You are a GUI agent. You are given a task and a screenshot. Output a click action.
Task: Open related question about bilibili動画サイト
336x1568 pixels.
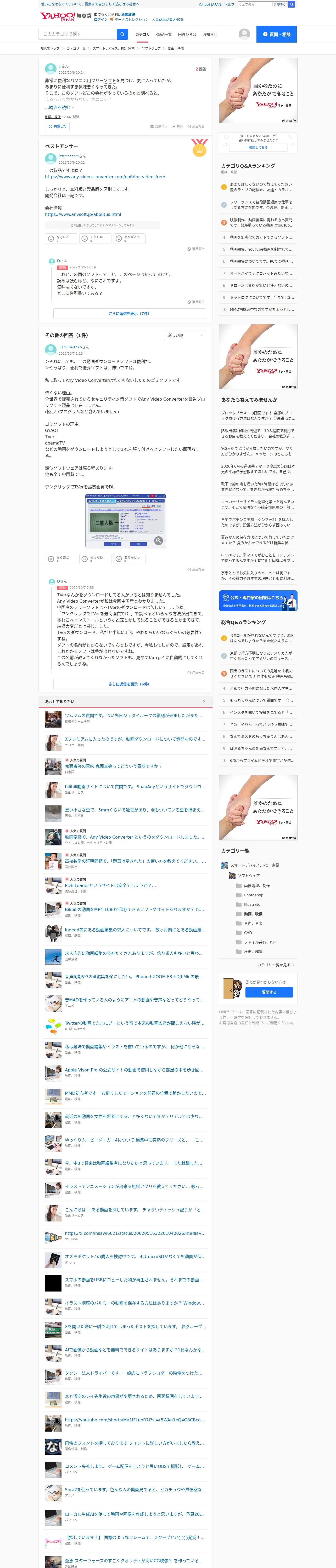point(135,786)
